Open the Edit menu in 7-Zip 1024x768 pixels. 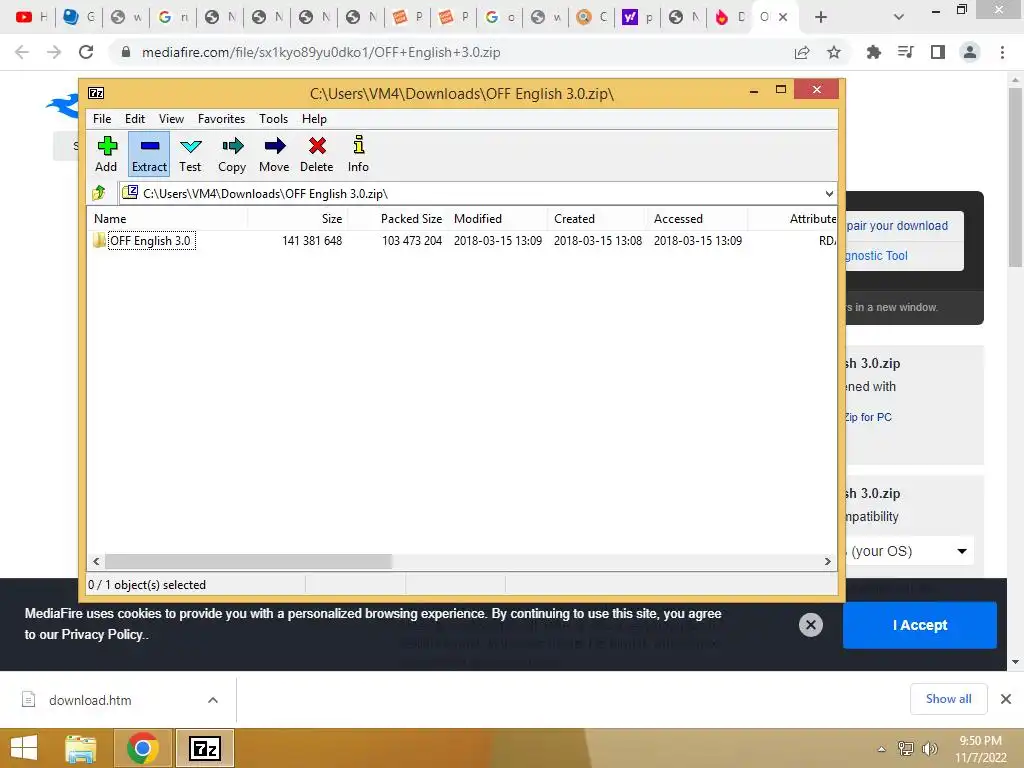(135, 119)
